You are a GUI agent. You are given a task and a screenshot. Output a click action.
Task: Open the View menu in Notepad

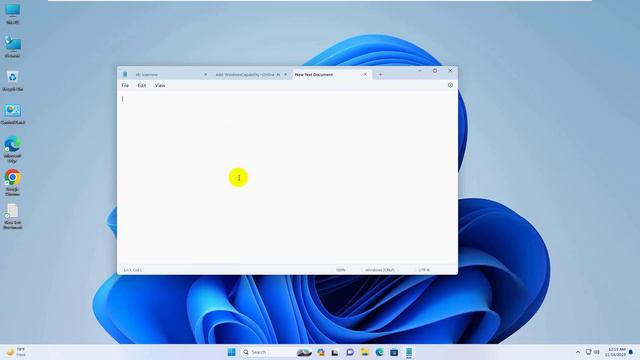tap(160, 85)
